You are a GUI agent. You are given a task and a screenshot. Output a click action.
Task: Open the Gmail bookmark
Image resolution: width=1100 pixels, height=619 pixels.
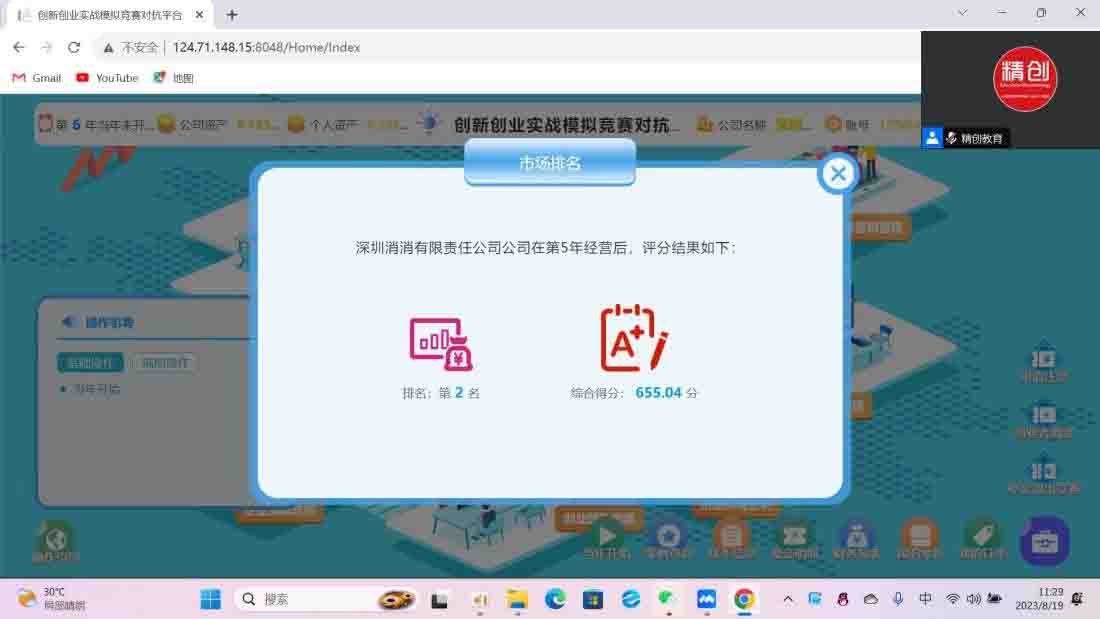click(36, 78)
